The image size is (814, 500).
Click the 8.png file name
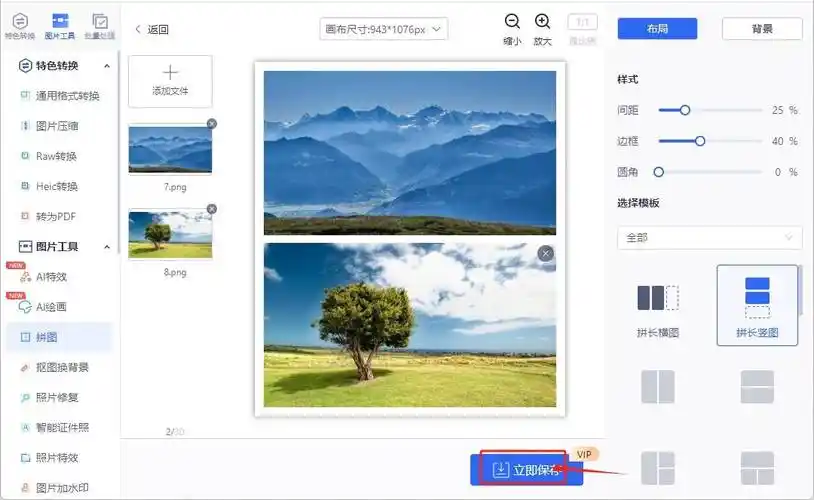pos(175,272)
